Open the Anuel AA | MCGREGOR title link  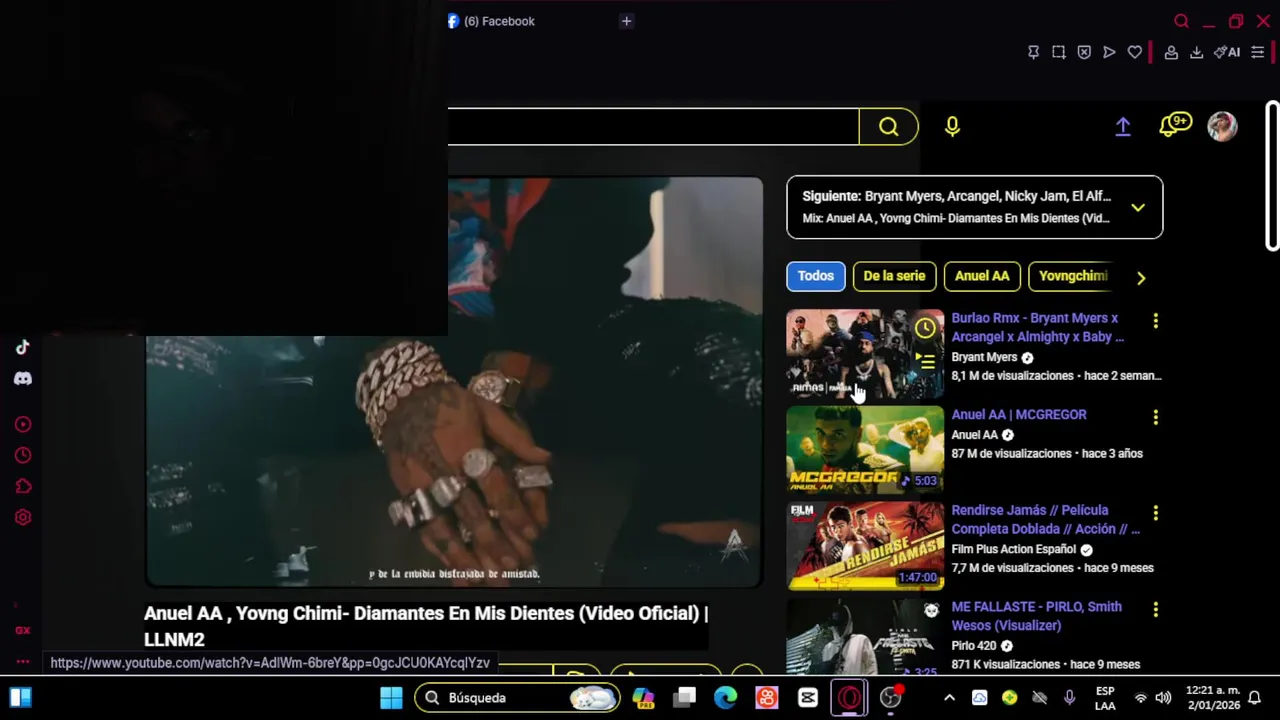coord(1019,414)
